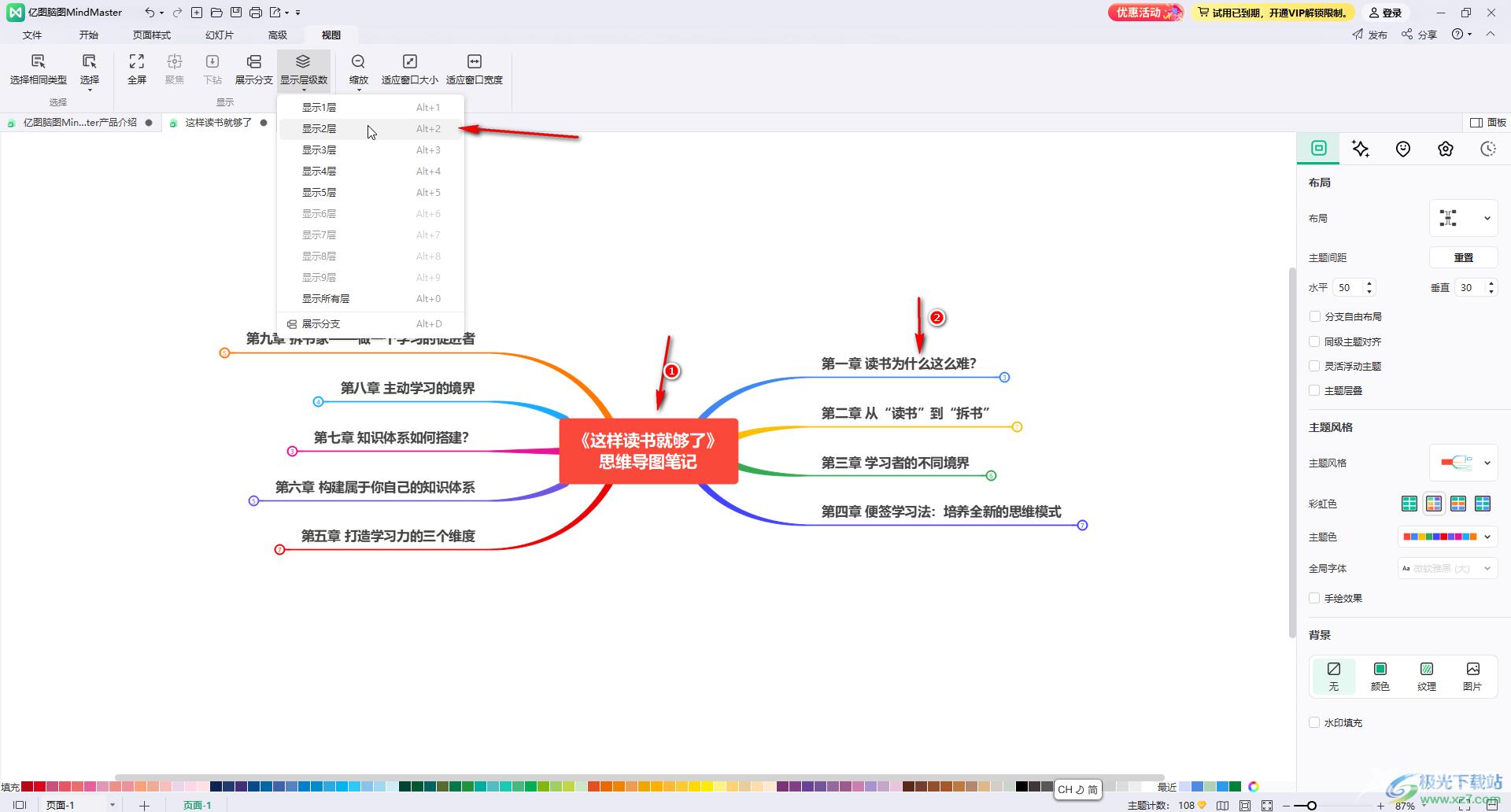Select 显示3层 menu item
This screenshot has width=1511, height=812.
[x=371, y=149]
